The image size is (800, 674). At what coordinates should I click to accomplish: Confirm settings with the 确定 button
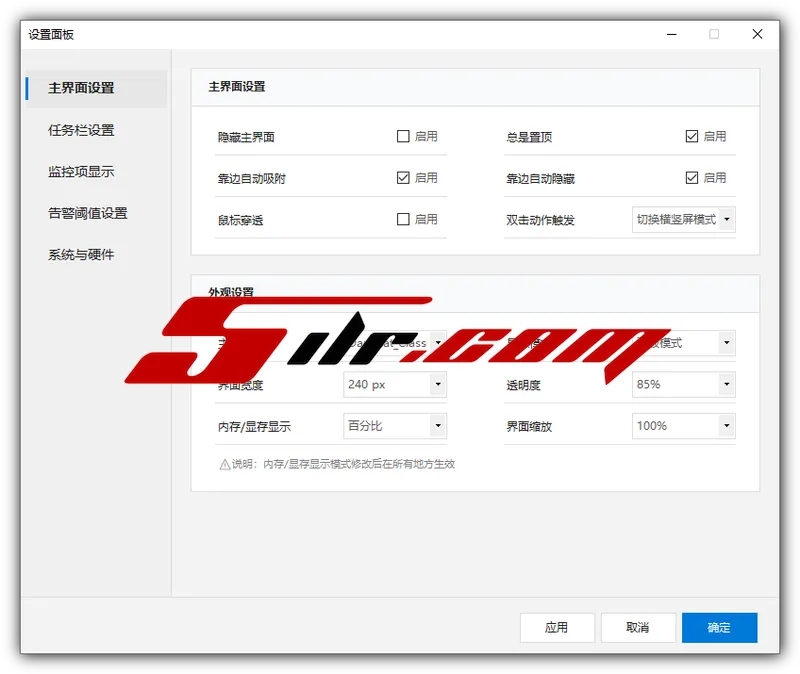click(x=719, y=628)
